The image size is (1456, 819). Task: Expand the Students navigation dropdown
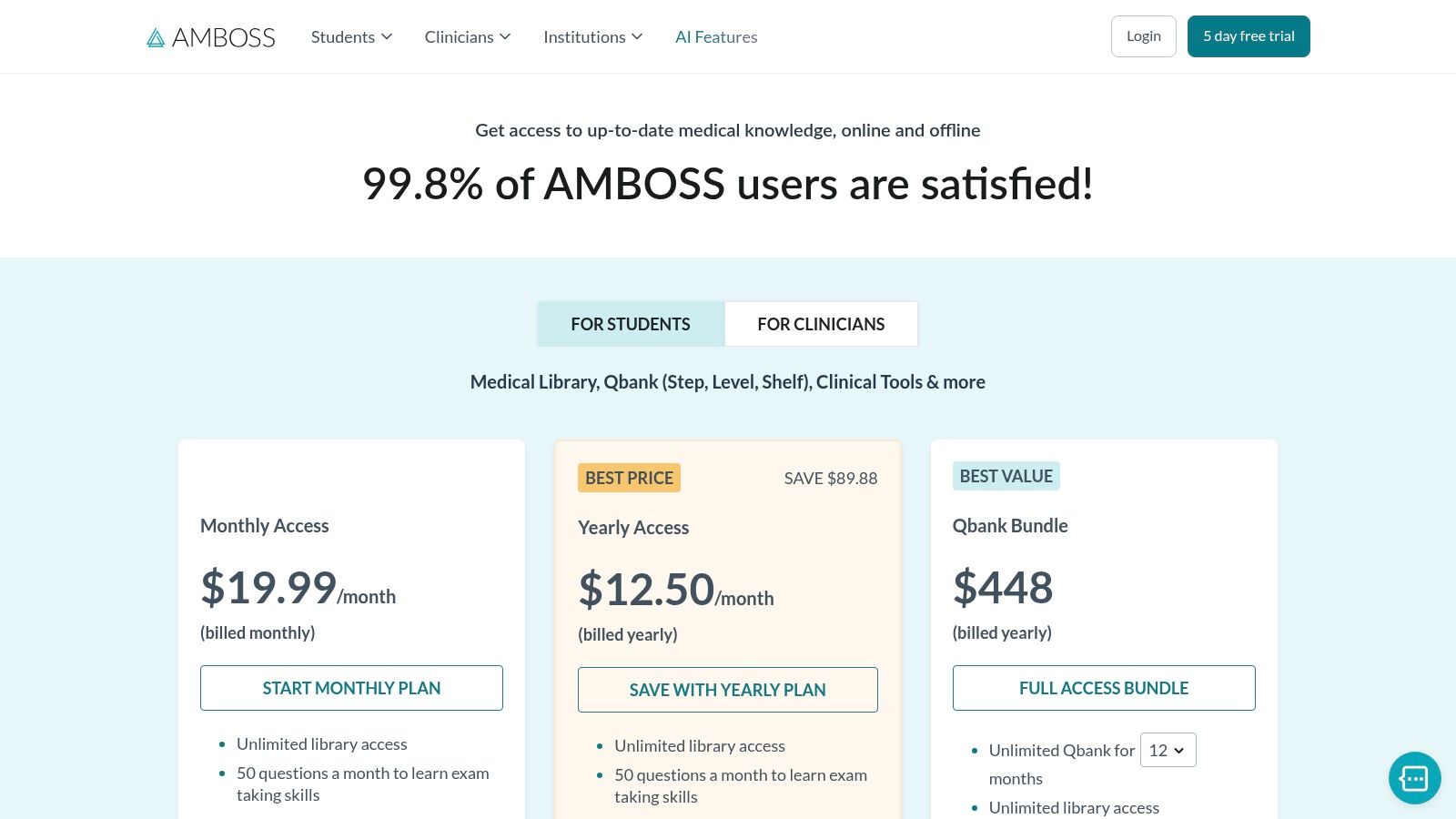[x=351, y=36]
